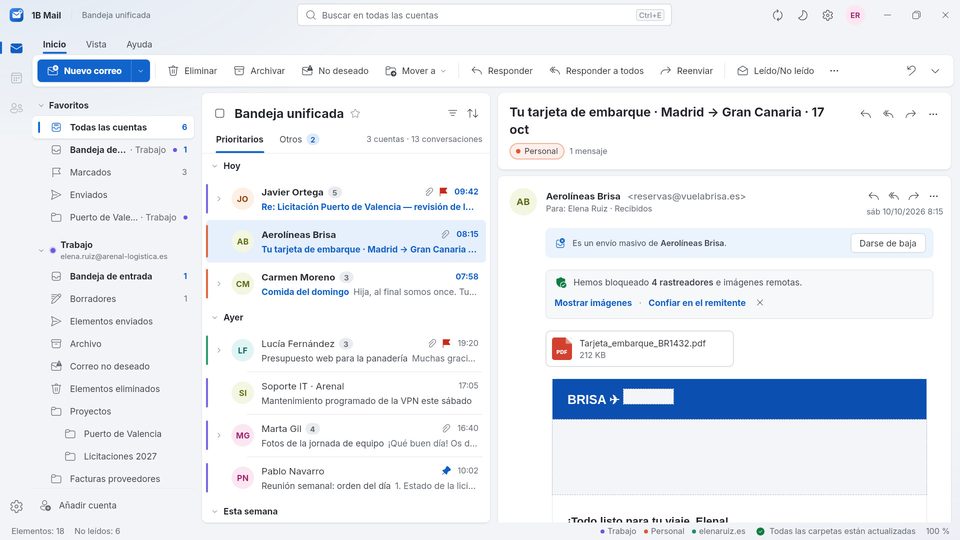Open Soporte IT - Arenal email

pos(347,393)
